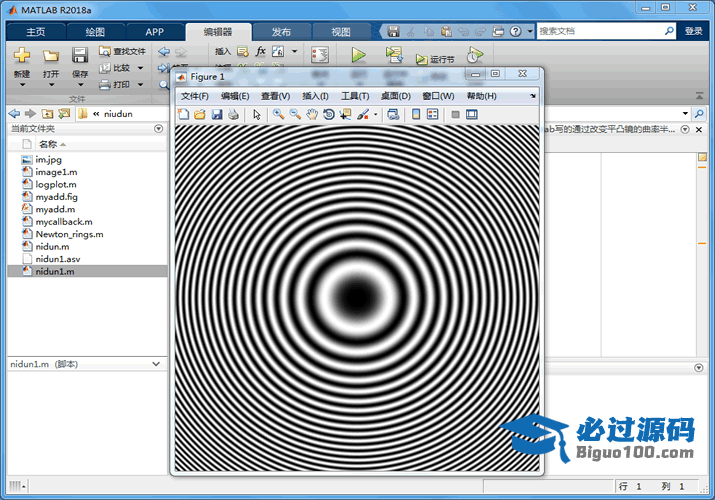Click the New (新建) plus icon
715x500 pixels.
click(x=21, y=56)
